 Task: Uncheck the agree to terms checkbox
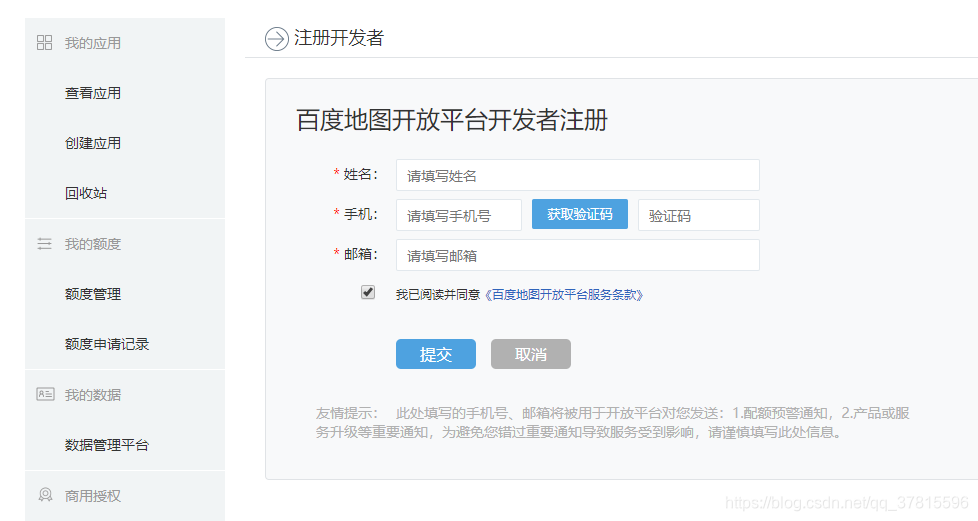click(368, 292)
